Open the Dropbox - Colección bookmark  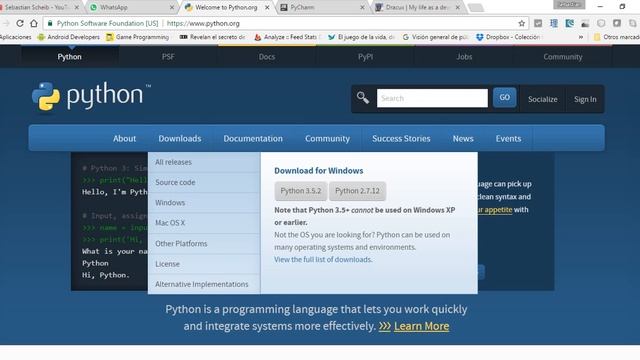point(509,37)
